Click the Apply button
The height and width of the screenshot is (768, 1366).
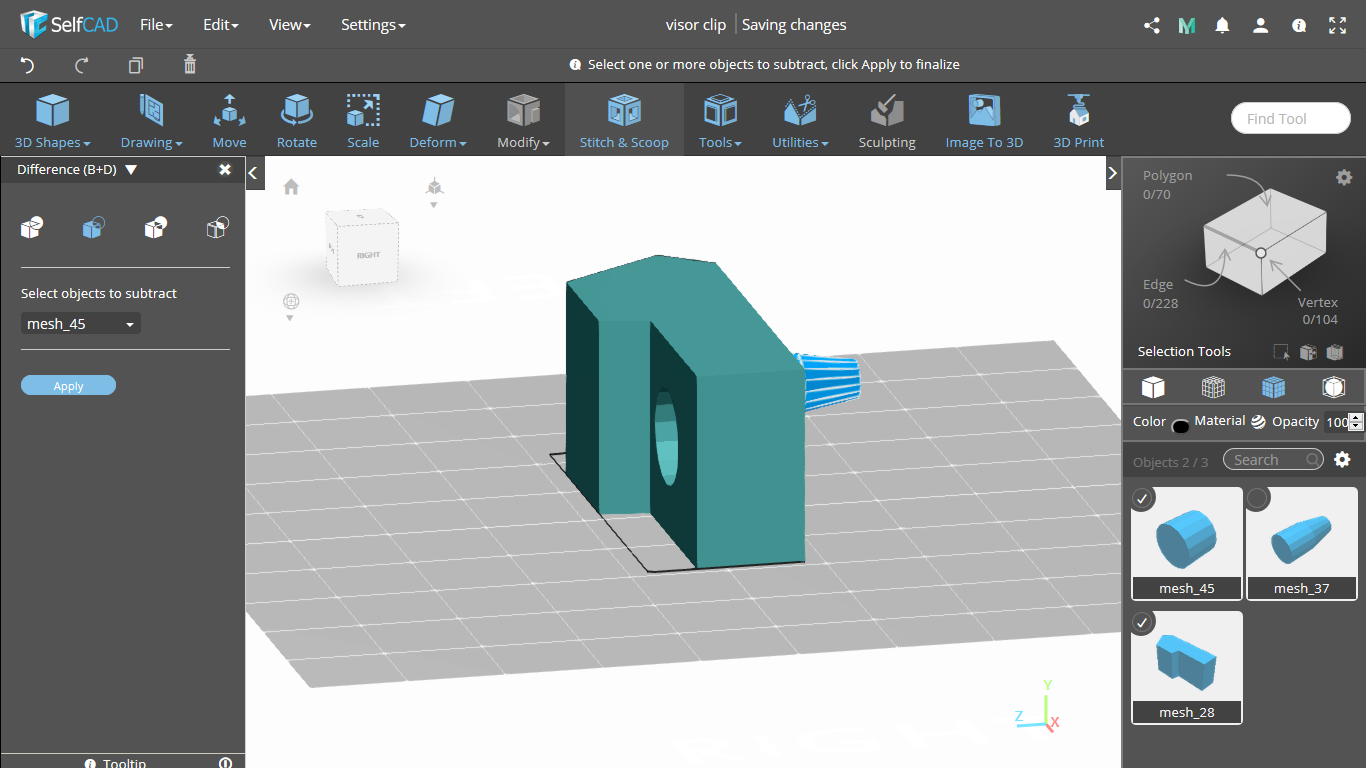[x=68, y=386]
